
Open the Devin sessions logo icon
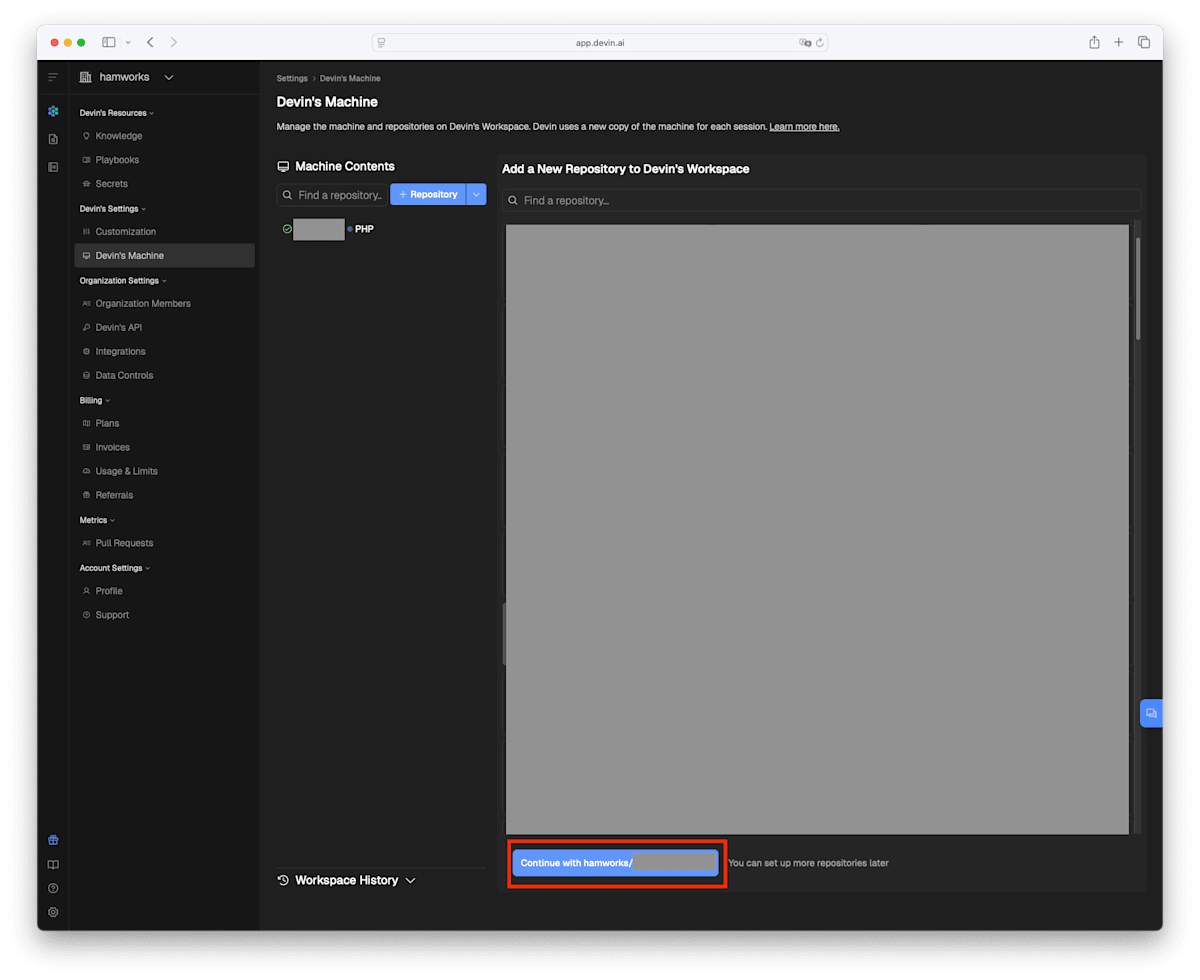[x=53, y=111]
